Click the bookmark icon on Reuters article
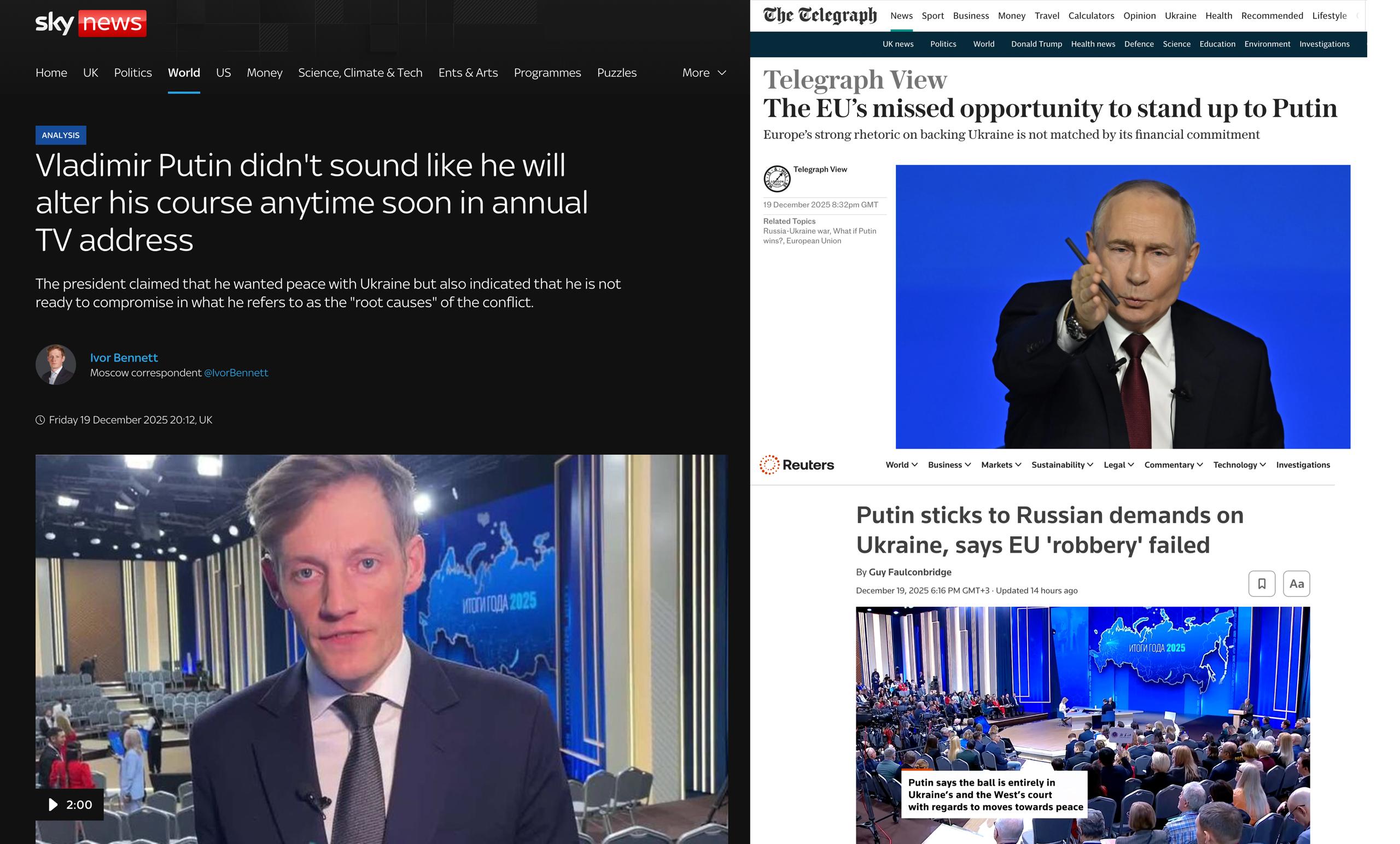 [x=1261, y=583]
